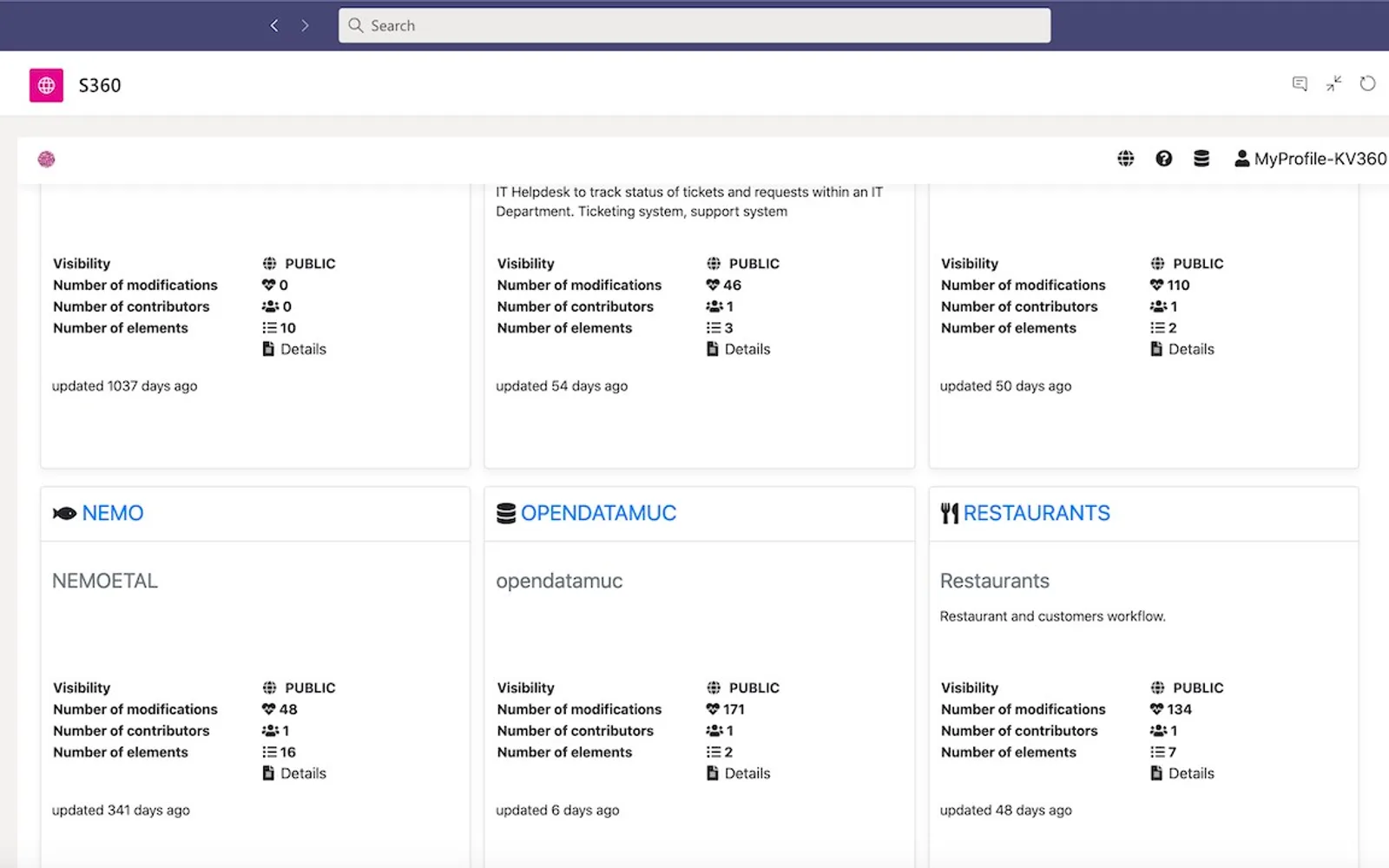1389x868 pixels.
Task: Open the RESTAURANTS project title link
Action: 1037,513
